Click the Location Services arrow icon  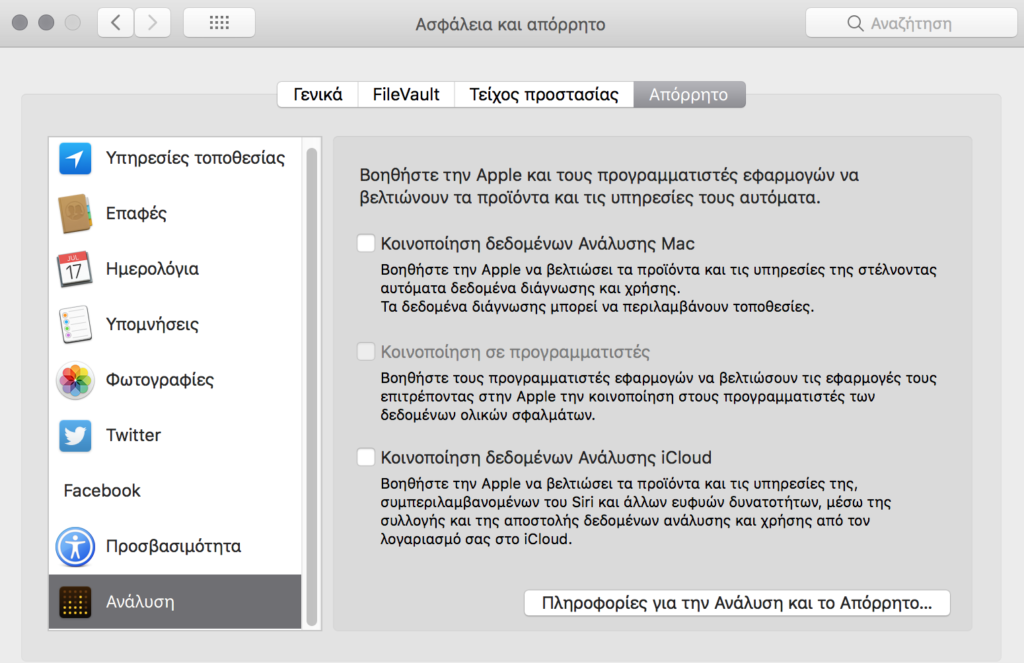tap(75, 158)
